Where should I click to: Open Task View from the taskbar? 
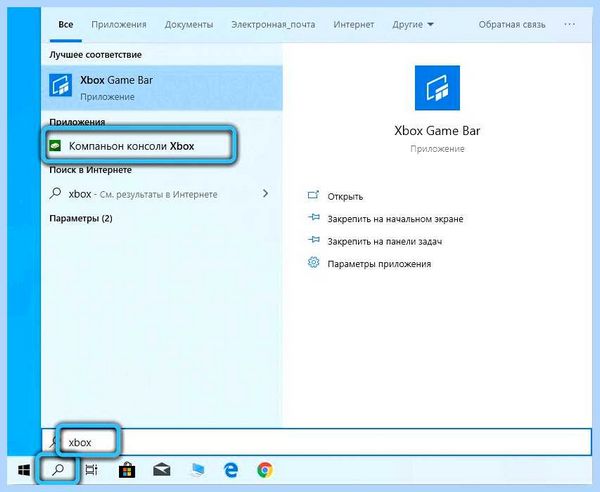tap(91, 470)
